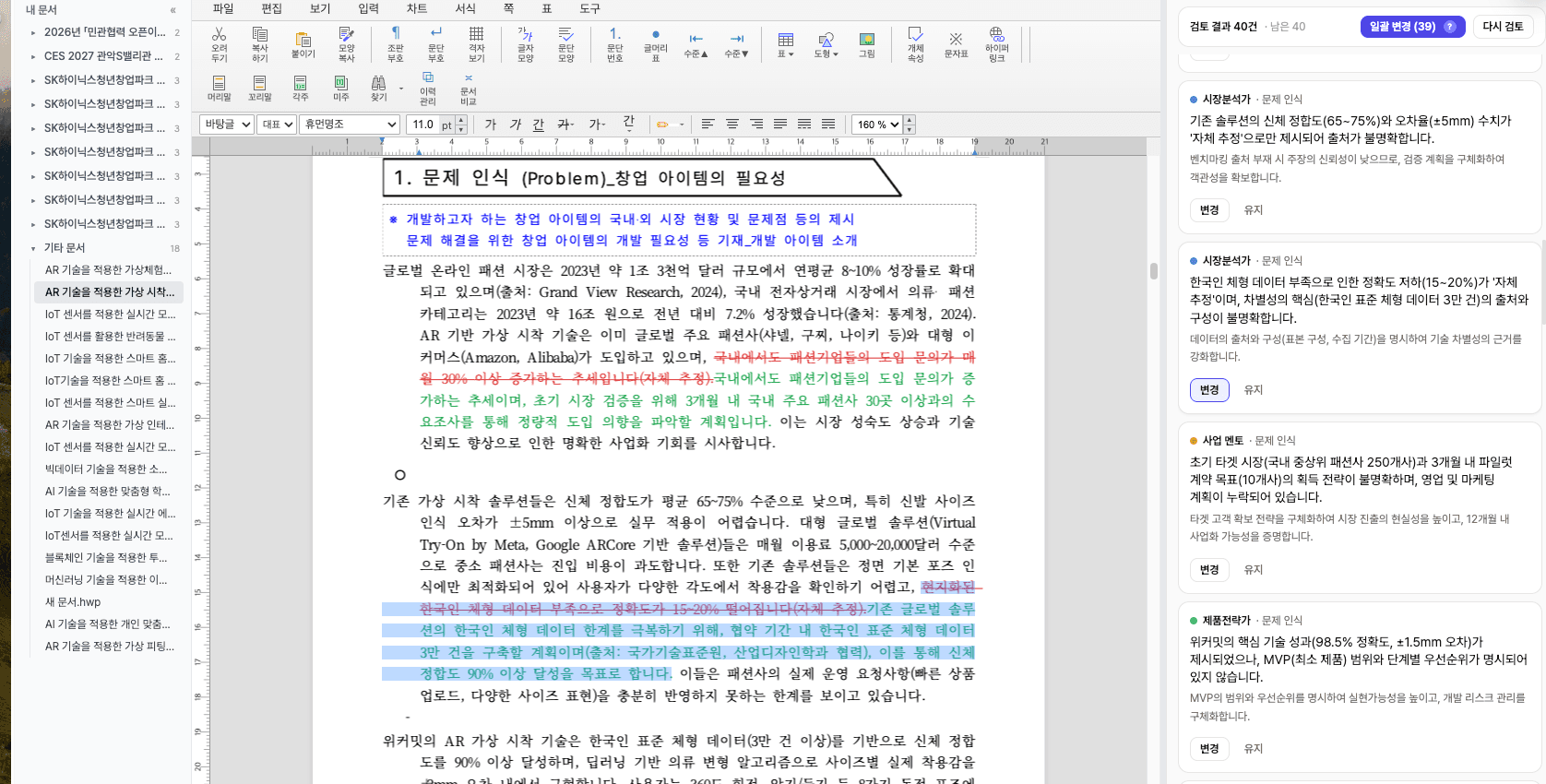1546x784 pixels.
Task: Toggle underline 간 formatting
Action: click(x=539, y=124)
